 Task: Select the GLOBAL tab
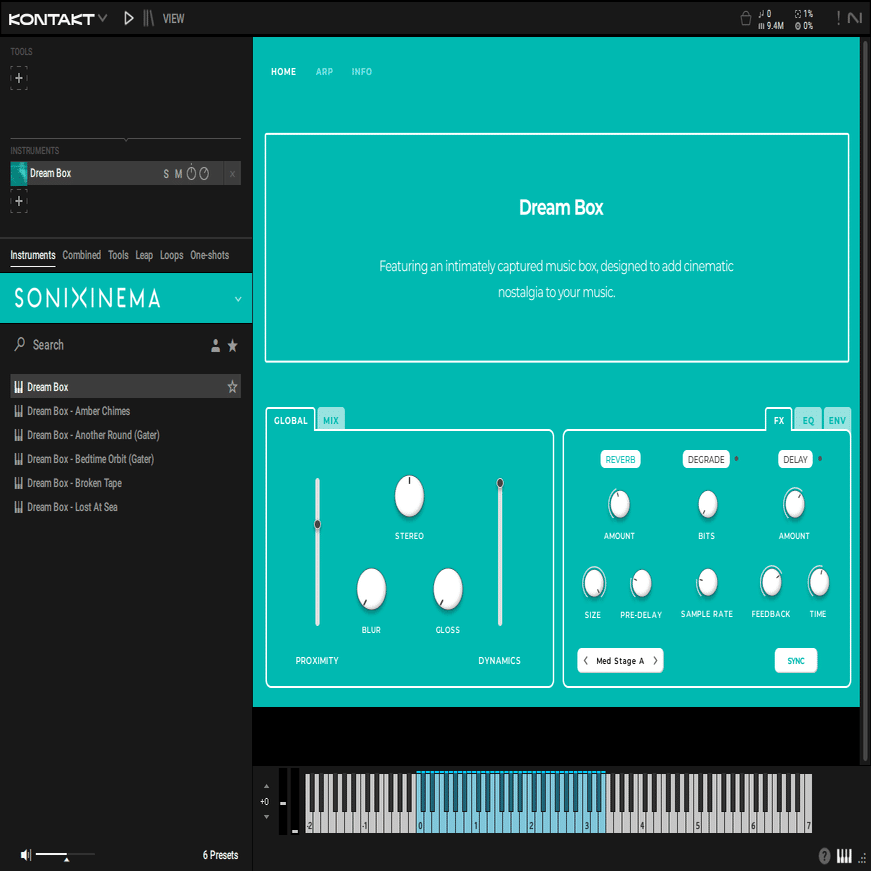click(291, 420)
